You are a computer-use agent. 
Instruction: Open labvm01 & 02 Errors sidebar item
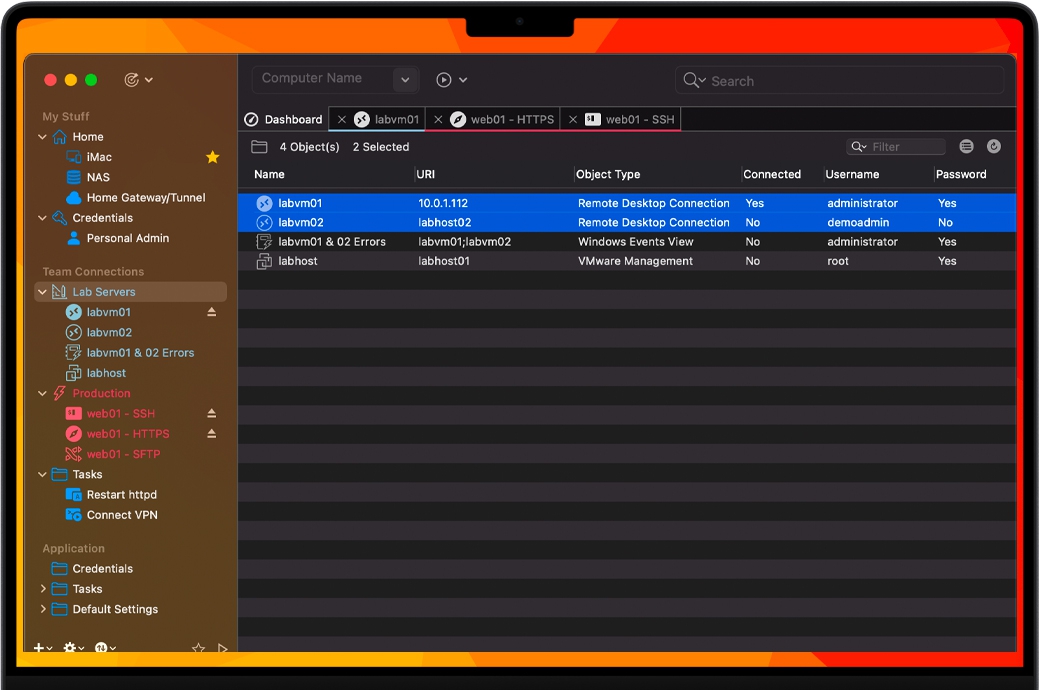129,353
